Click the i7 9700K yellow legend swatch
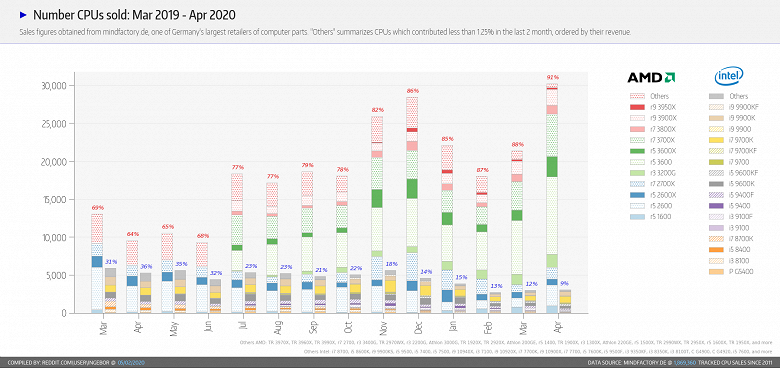The image size is (780, 368). tap(716, 140)
